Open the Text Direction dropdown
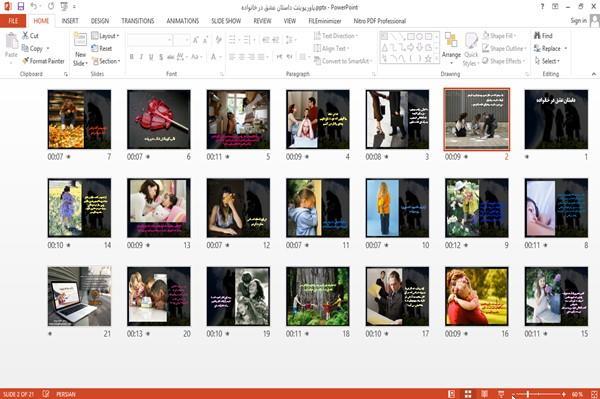600x399 pixels. pos(336,36)
